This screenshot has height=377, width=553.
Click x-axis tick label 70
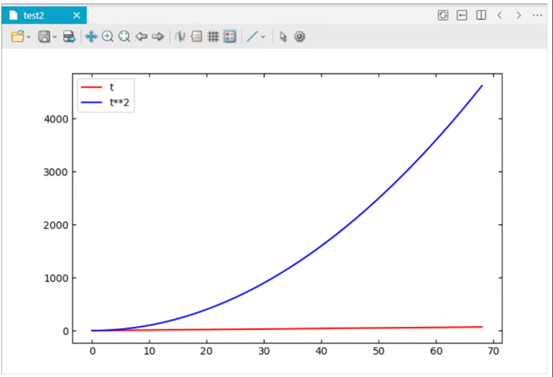494,351
